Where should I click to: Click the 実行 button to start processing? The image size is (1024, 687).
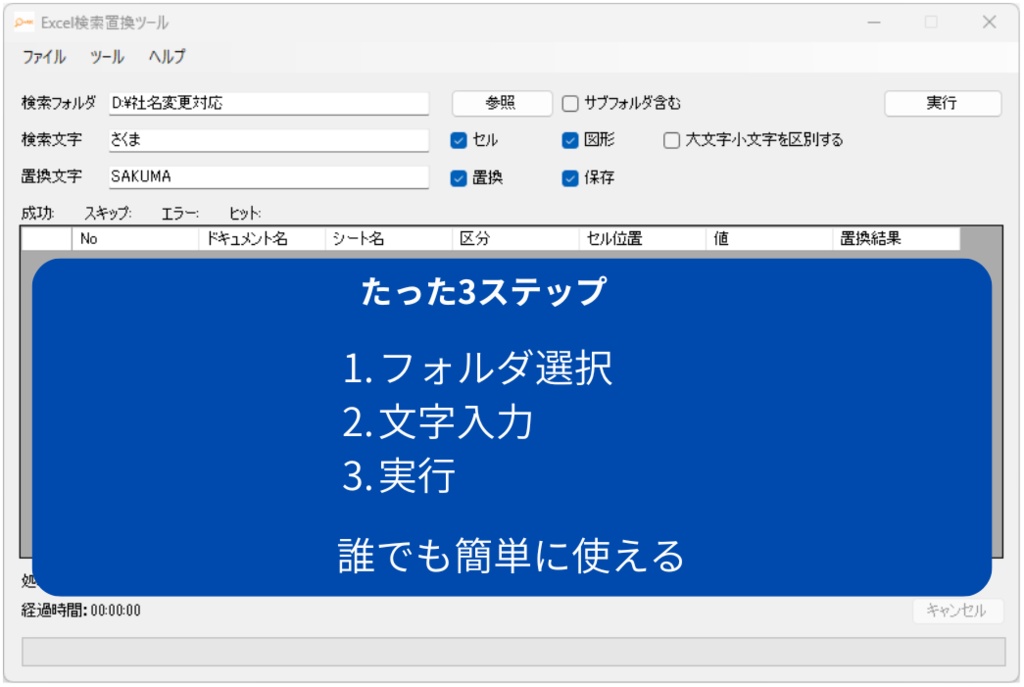click(943, 103)
